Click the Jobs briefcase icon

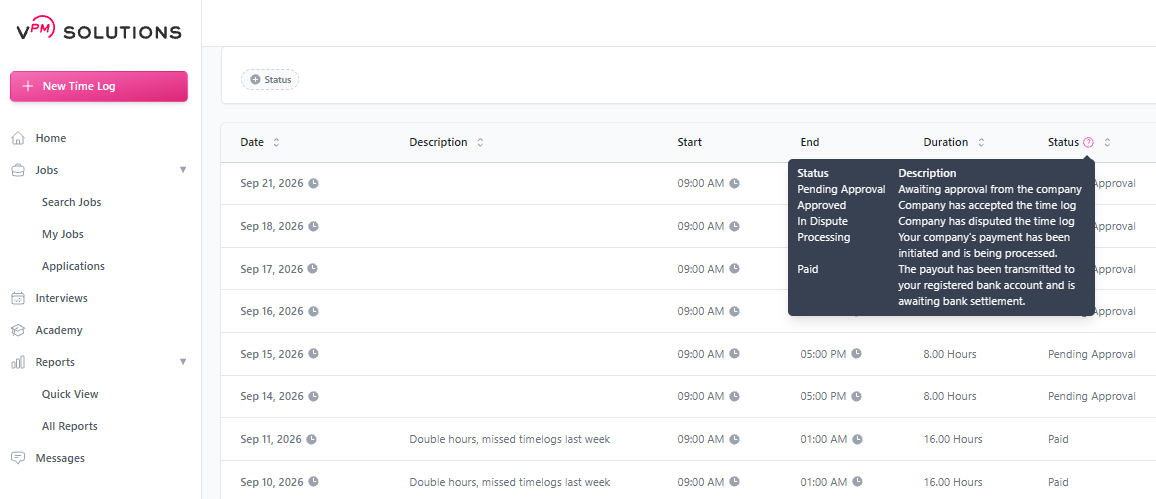point(18,170)
